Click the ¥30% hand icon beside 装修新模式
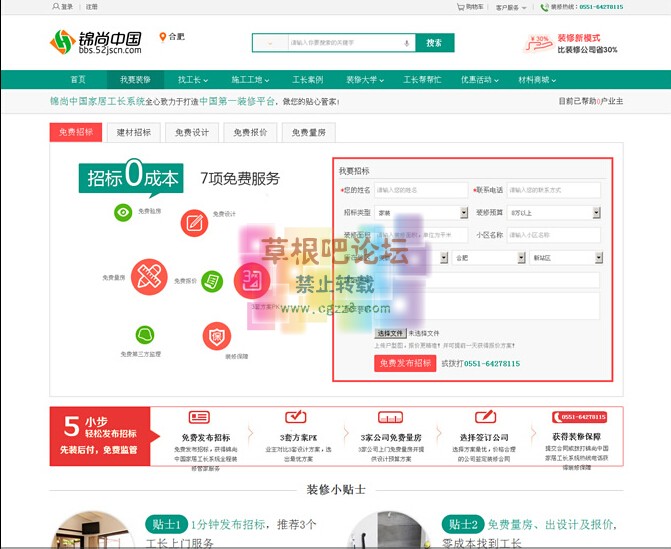The height and width of the screenshot is (549, 671). point(538,44)
